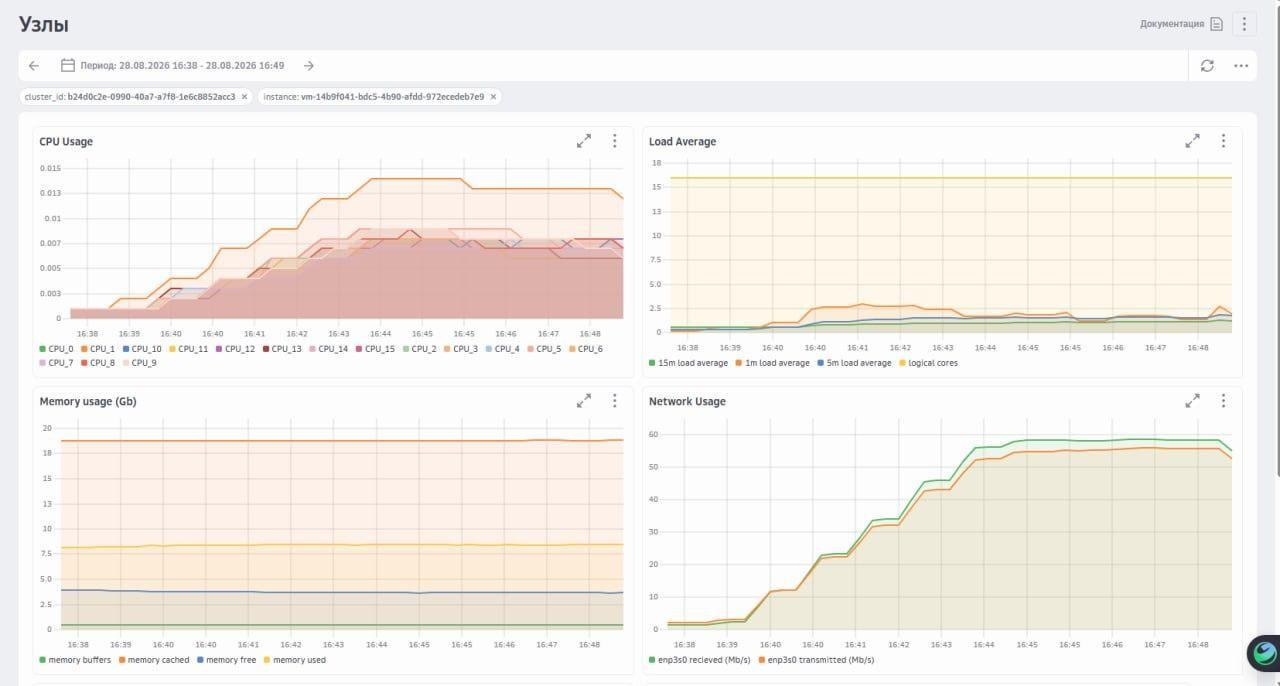Open Memory usage panel options menu

[x=614, y=401]
